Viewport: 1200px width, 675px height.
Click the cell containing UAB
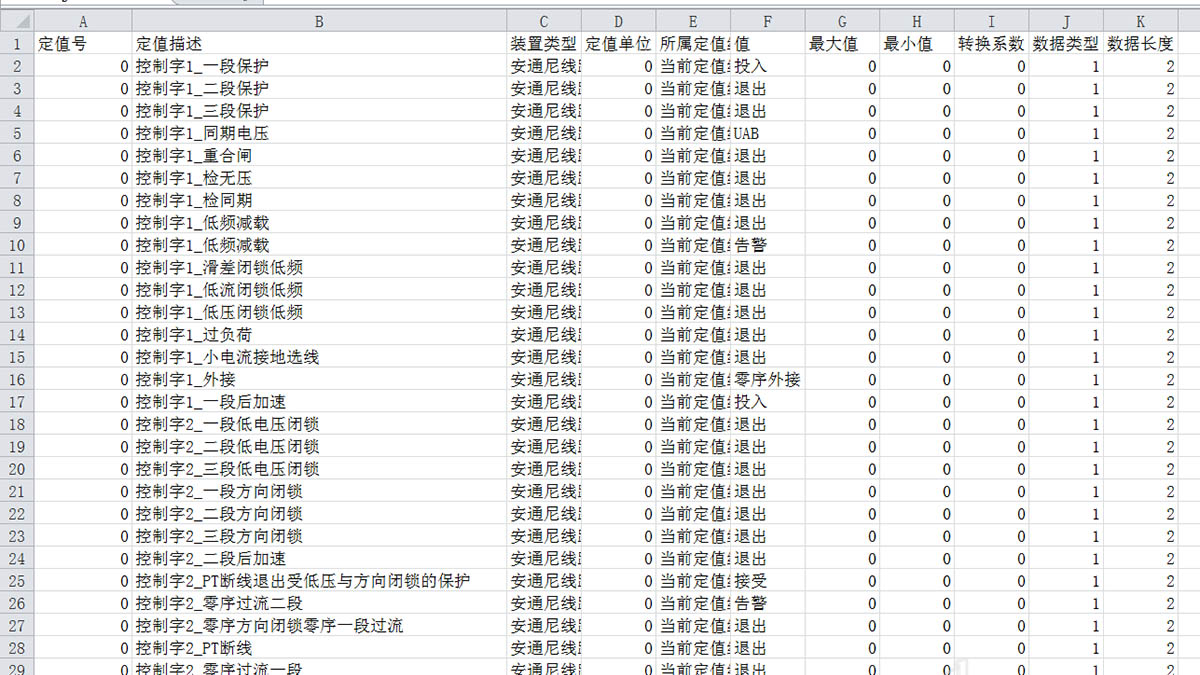click(767, 133)
